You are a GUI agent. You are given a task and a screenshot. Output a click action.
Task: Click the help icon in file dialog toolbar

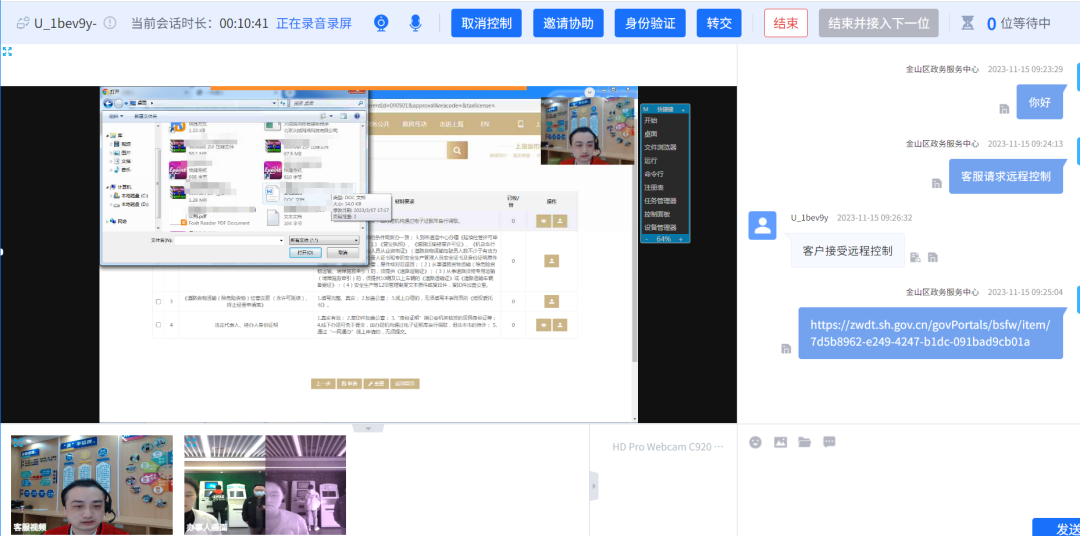coord(357,116)
